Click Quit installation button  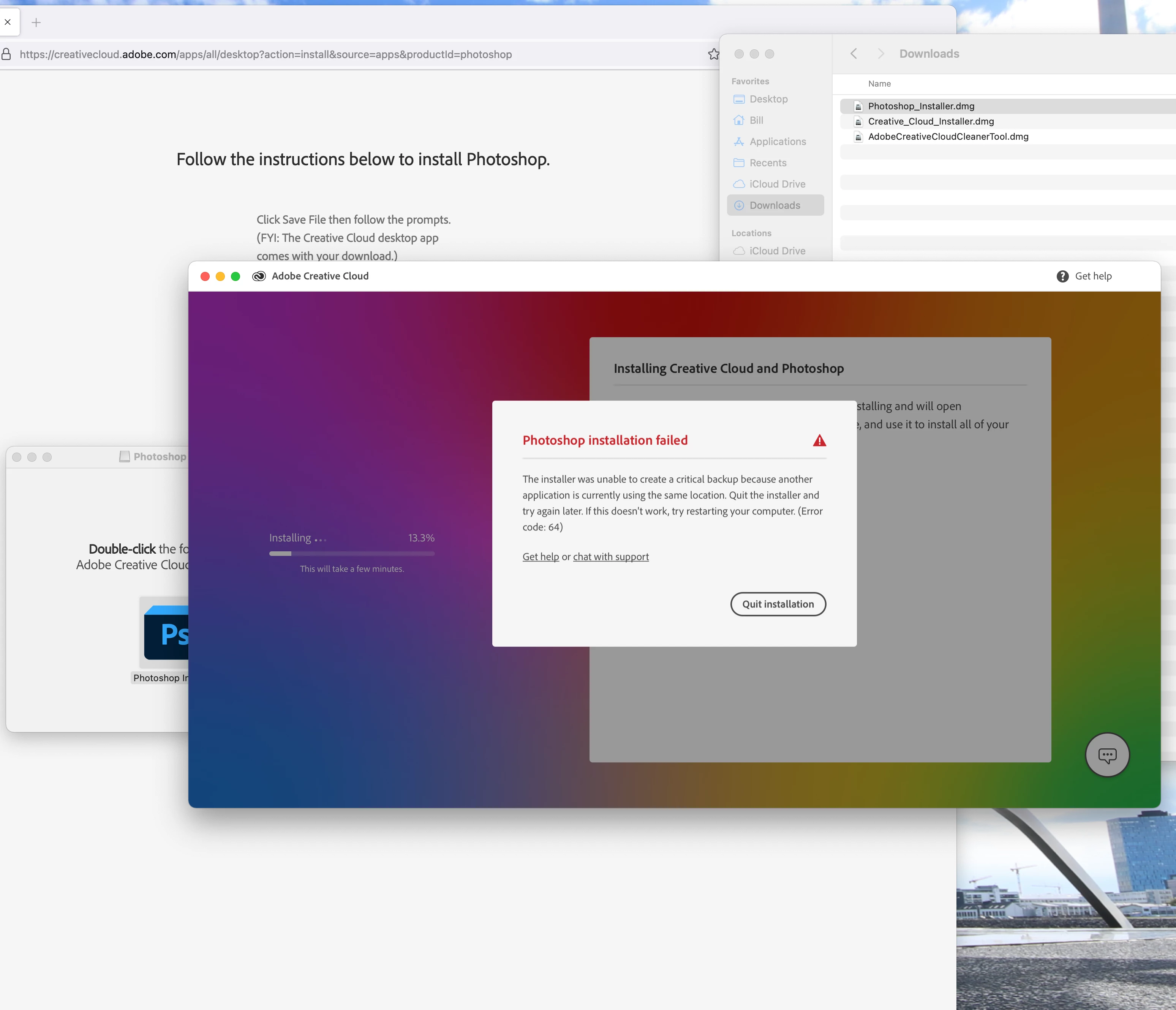click(x=778, y=604)
